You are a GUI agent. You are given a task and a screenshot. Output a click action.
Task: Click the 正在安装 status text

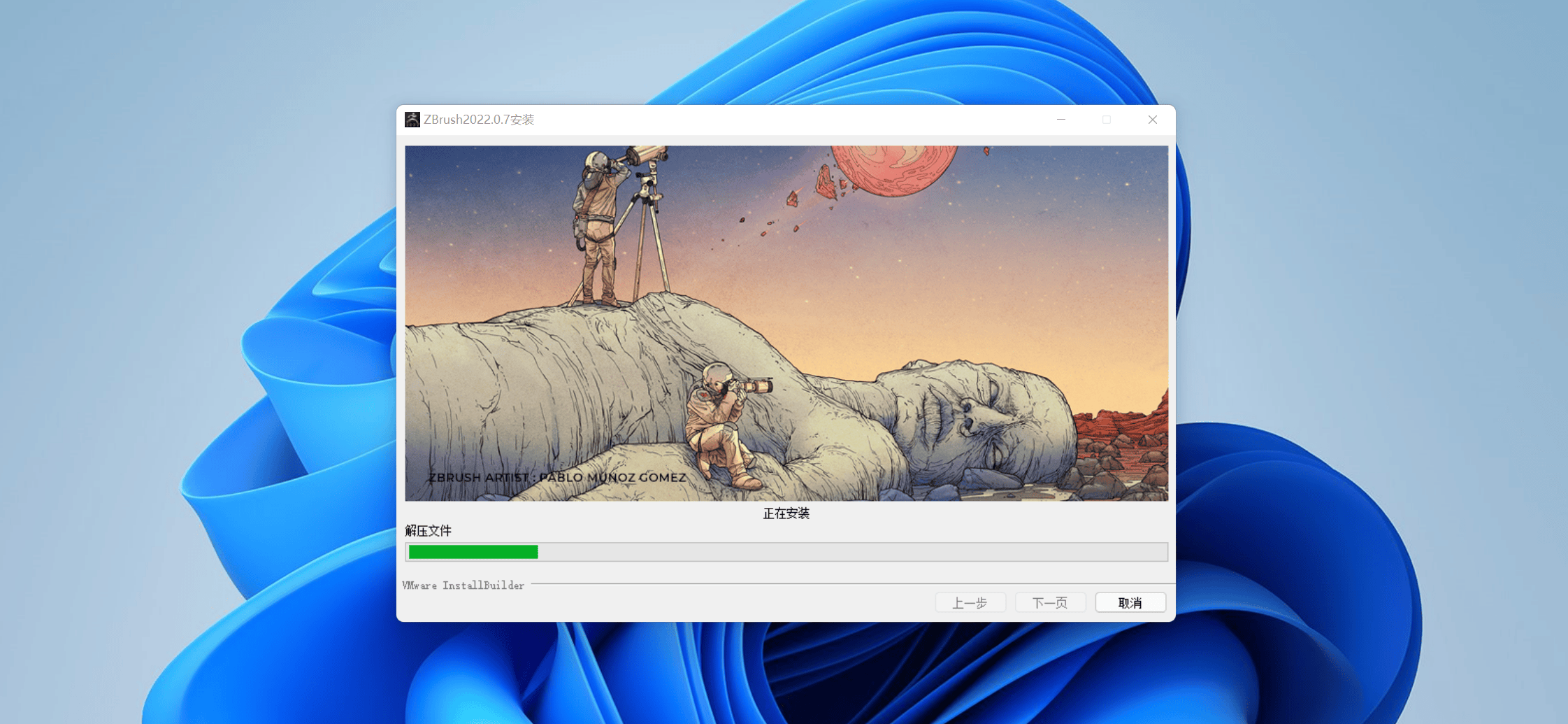pyautogui.click(x=786, y=513)
